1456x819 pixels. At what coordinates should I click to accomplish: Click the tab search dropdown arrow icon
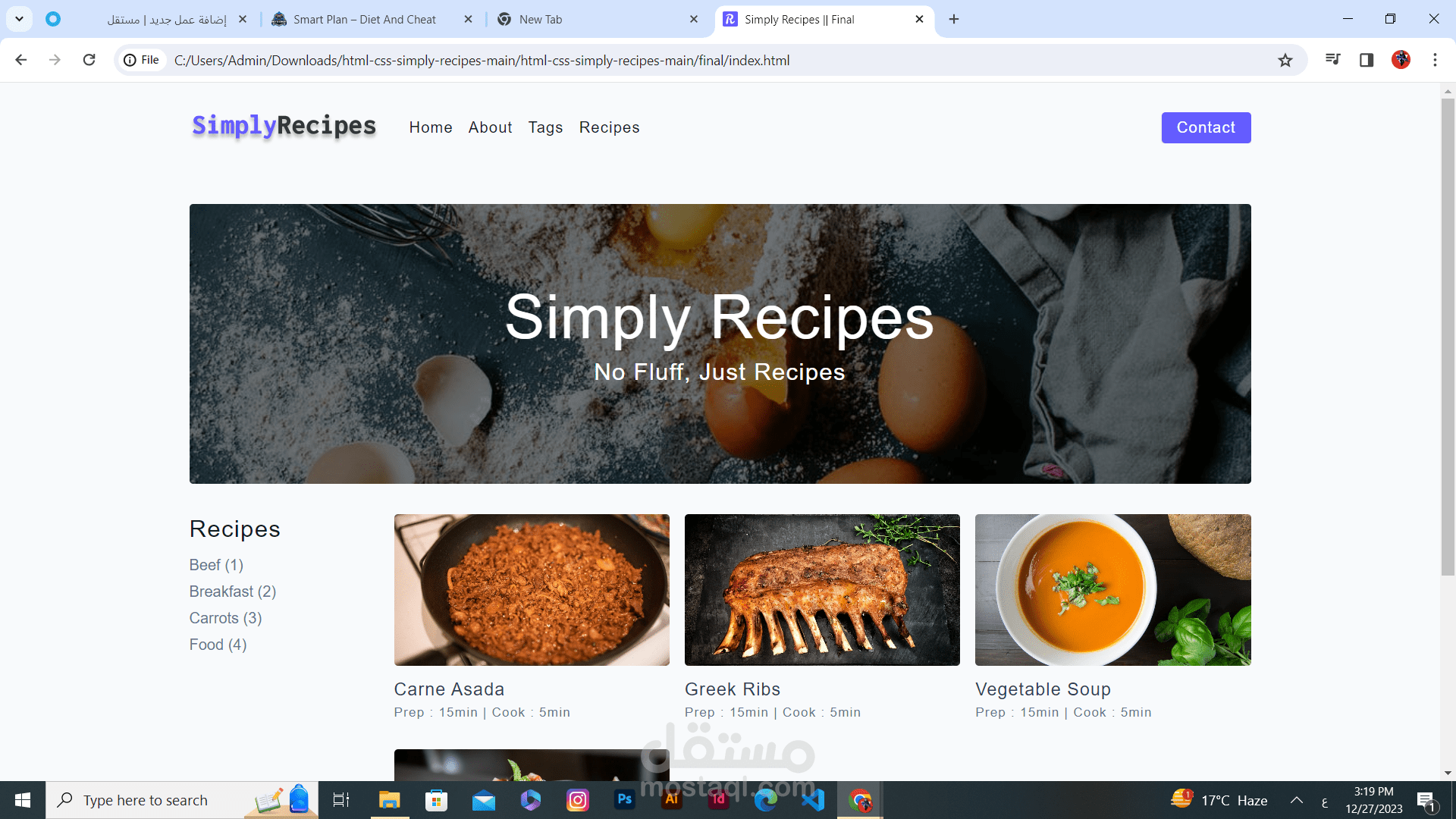pyautogui.click(x=19, y=19)
